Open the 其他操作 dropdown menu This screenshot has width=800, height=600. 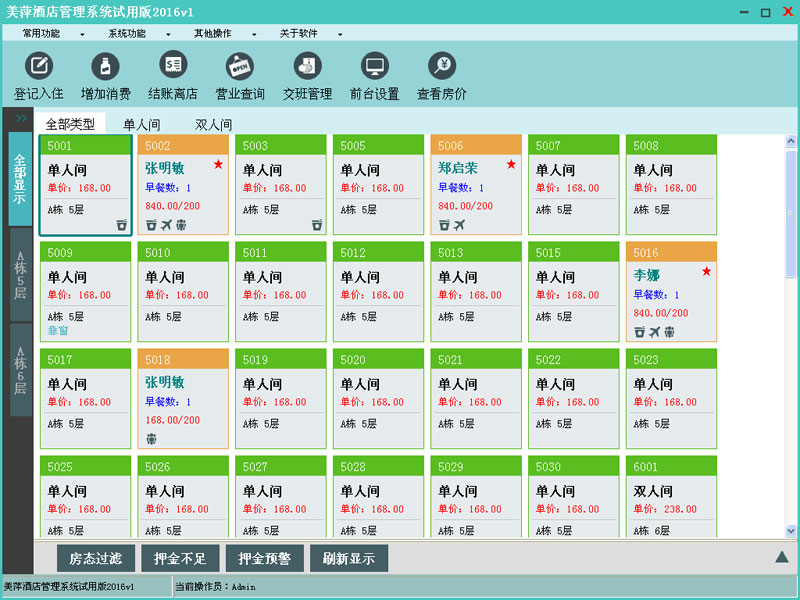tap(225, 34)
